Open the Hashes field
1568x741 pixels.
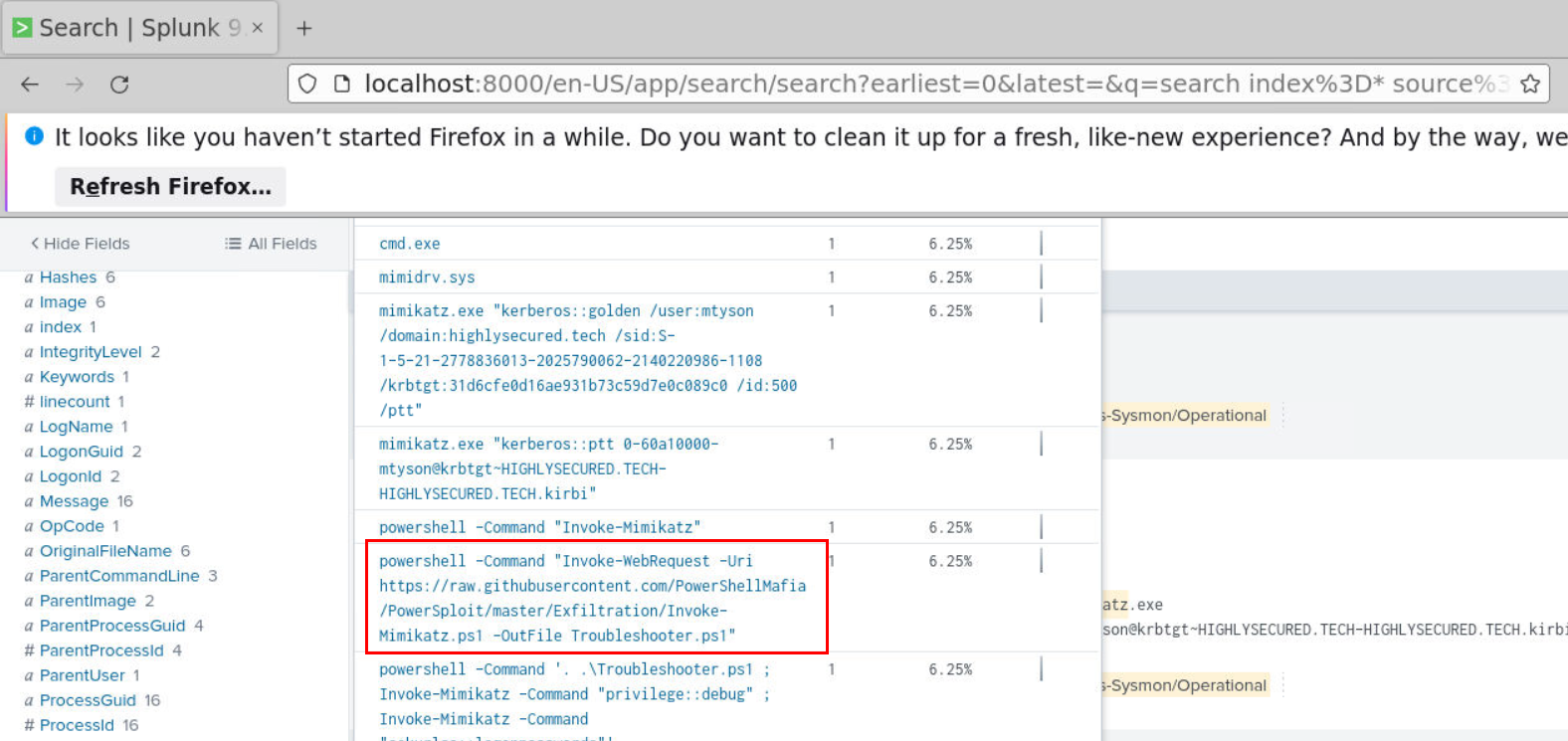[68, 278]
